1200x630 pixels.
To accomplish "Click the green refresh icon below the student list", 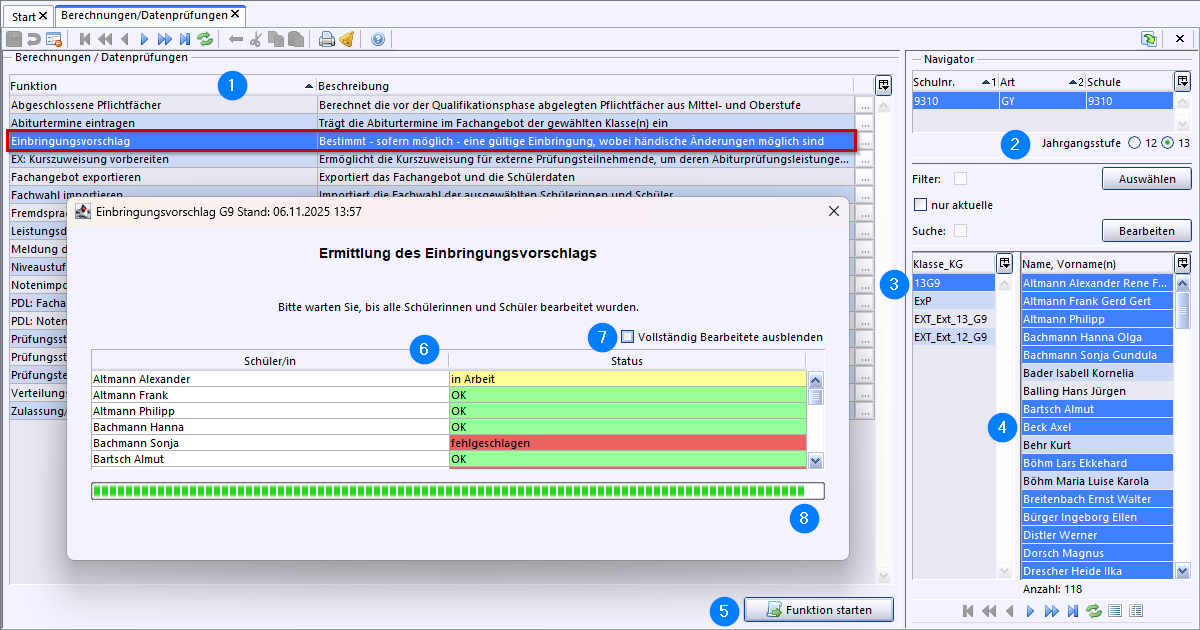I will pyautogui.click(x=1093, y=611).
